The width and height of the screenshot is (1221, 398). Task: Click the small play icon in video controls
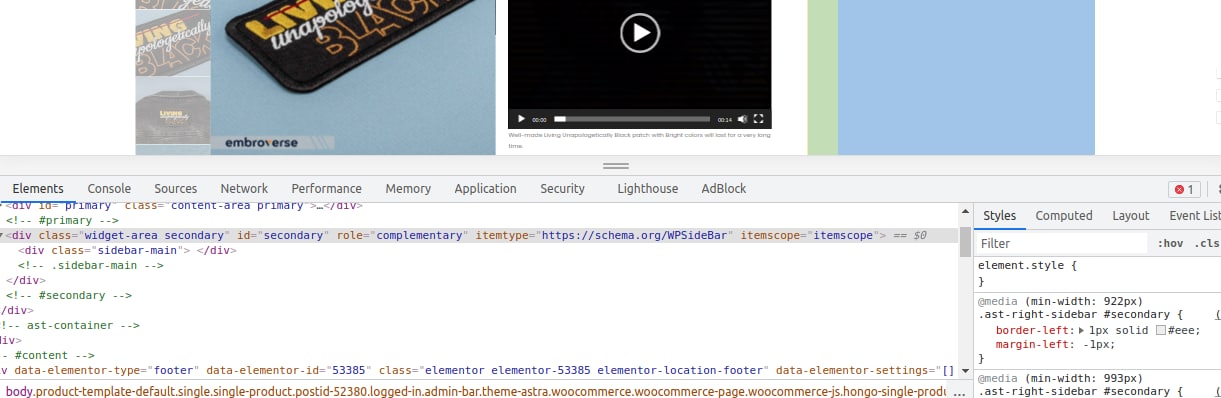pos(521,119)
